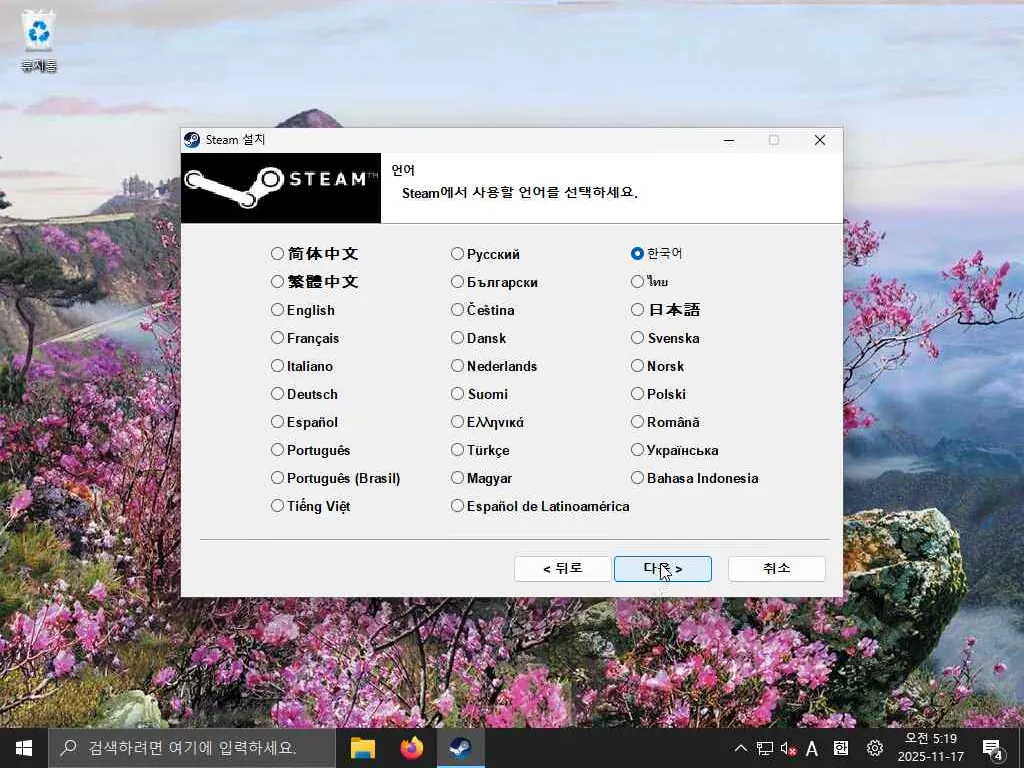
Task: Select Deutsch language option
Action: pyautogui.click(x=304, y=394)
